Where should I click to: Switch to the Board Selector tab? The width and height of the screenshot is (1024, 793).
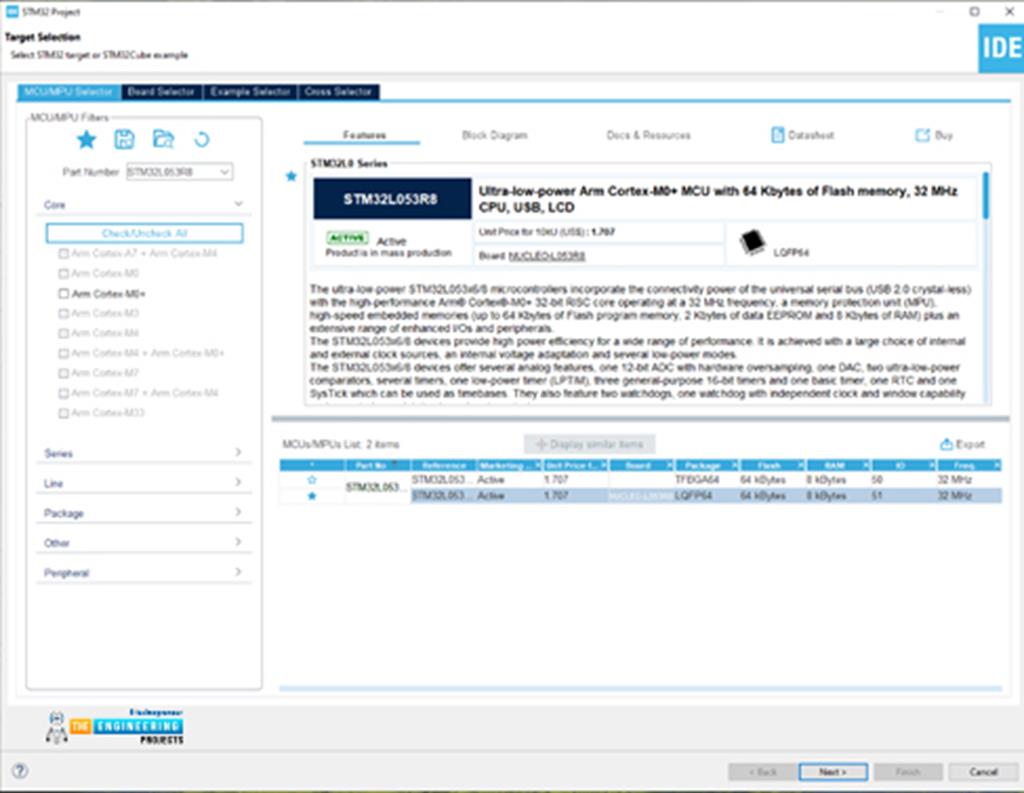[x=160, y=92]
